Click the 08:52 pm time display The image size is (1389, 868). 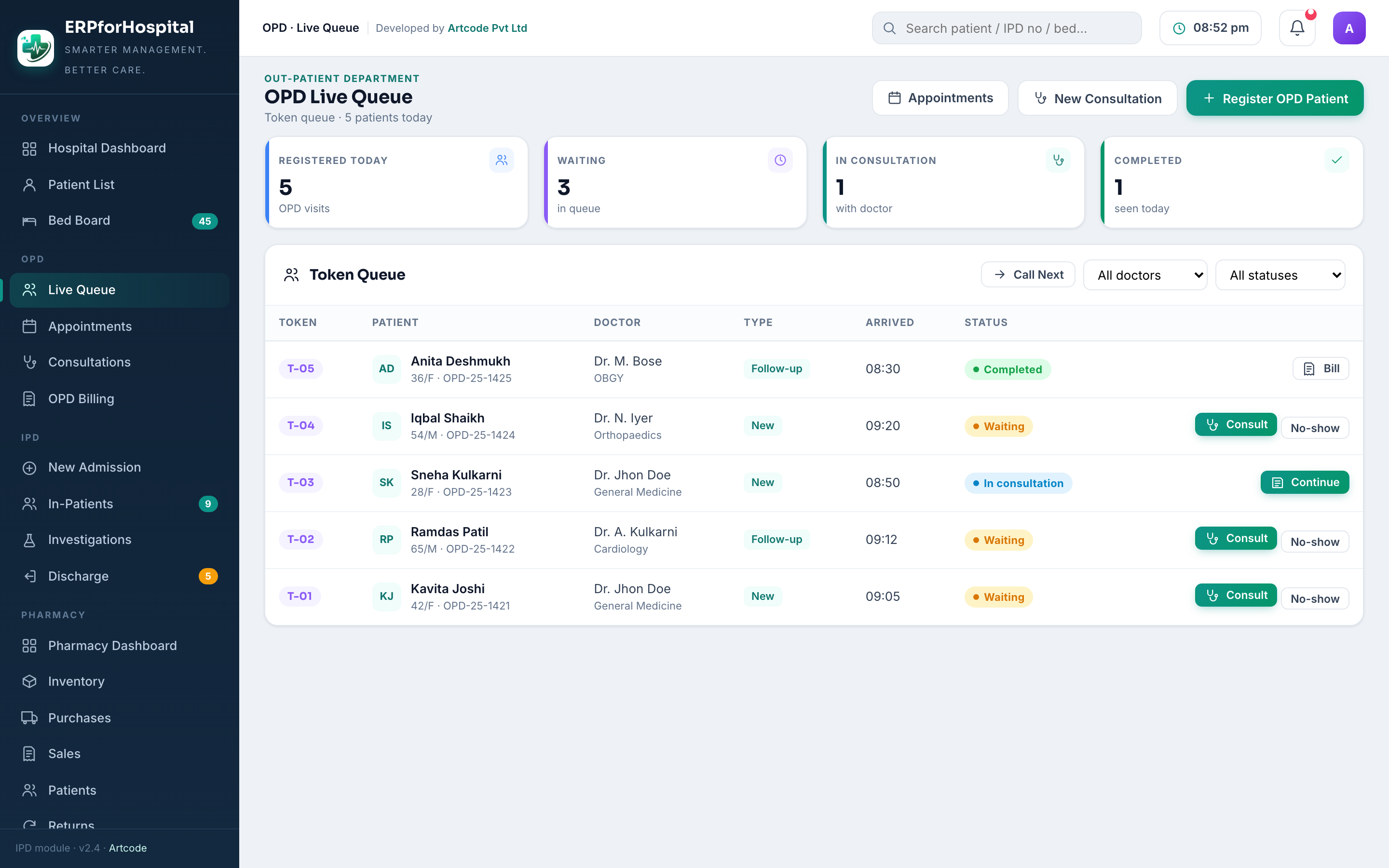1210,28
